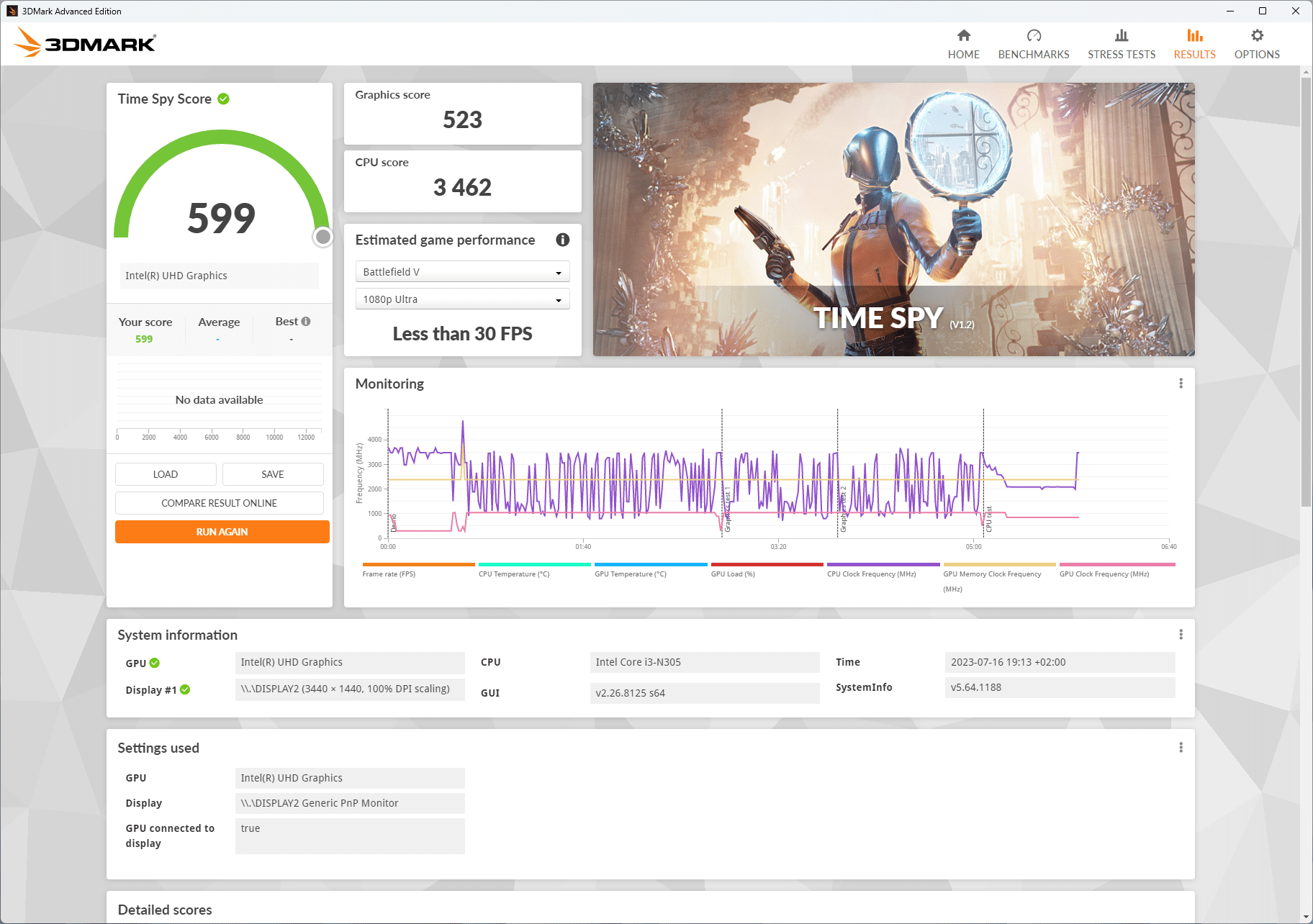Open the Benchmarks gauge icon
This screenshot has height=924, width=1313.
tap(1034, 36)
